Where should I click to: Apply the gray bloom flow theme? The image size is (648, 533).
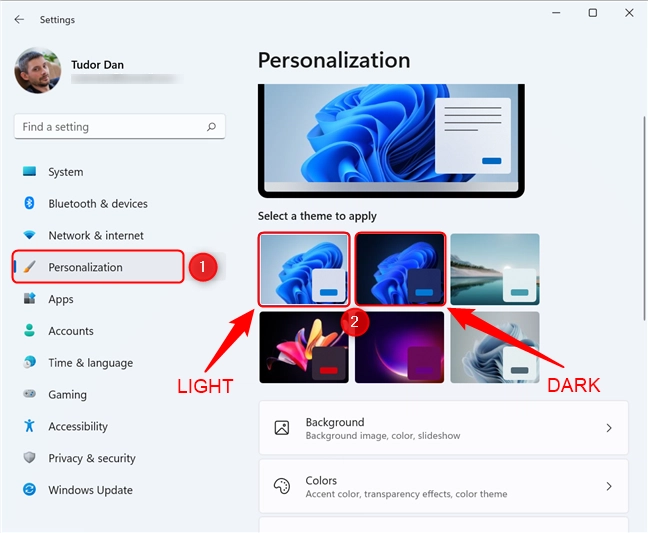click(x=495, y=347)
